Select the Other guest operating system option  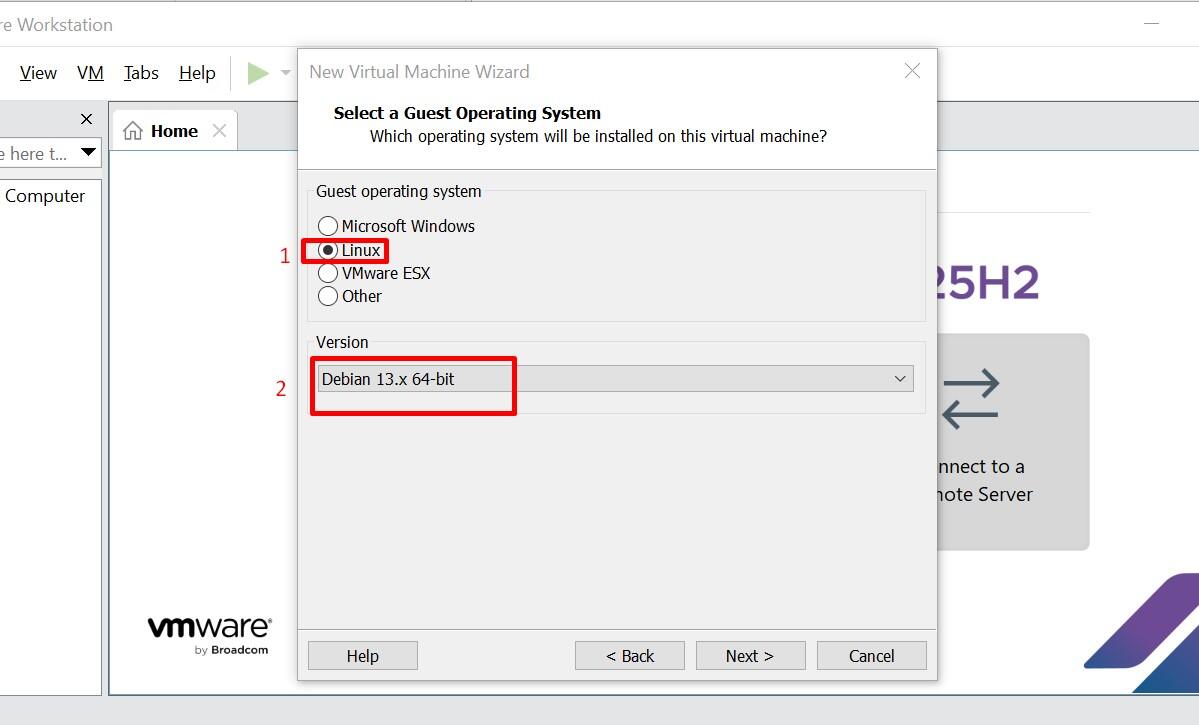[328, 296]
